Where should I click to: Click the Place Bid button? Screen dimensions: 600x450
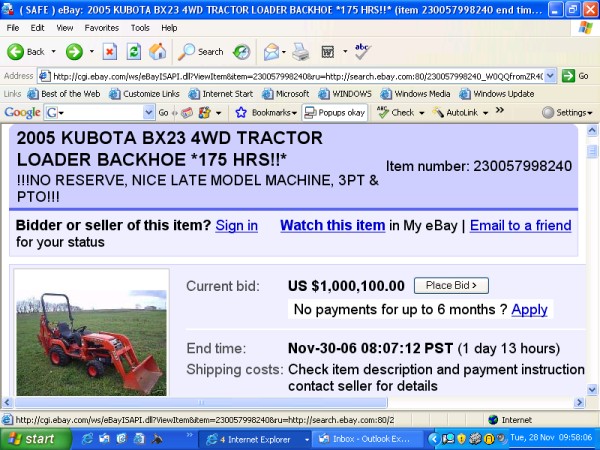(x=451, y=285)
